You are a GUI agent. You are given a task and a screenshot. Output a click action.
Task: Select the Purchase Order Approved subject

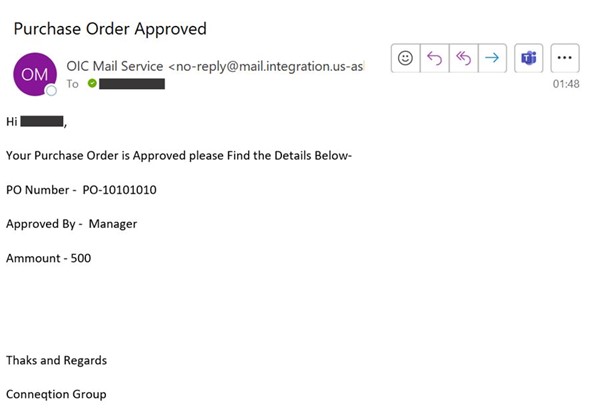[x=110, y=29]
